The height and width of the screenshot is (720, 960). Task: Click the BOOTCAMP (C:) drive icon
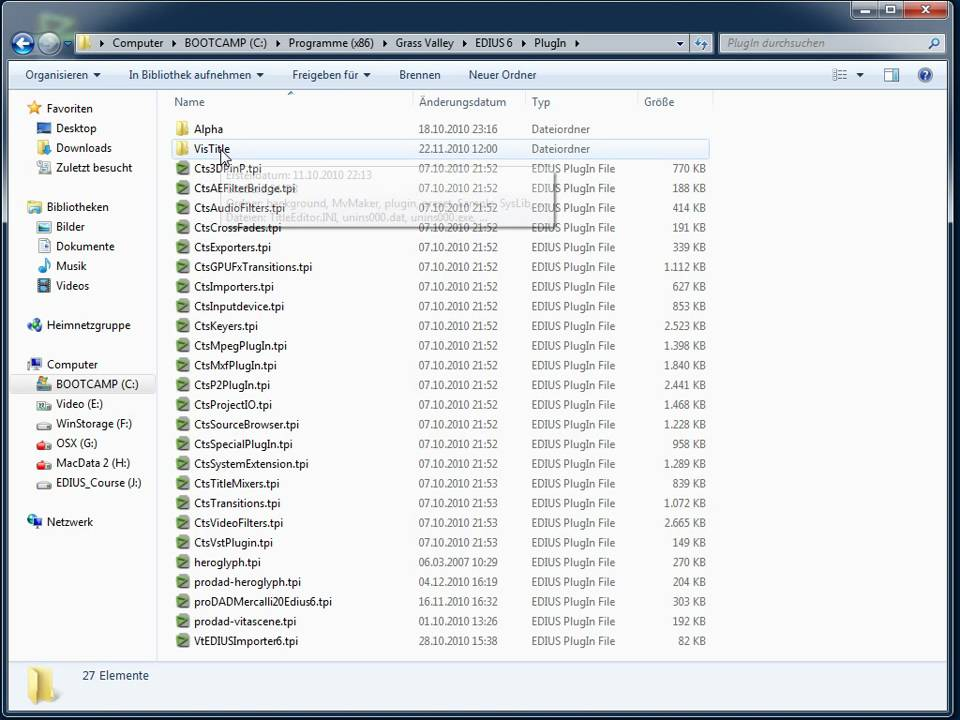(x=43, y=384)
